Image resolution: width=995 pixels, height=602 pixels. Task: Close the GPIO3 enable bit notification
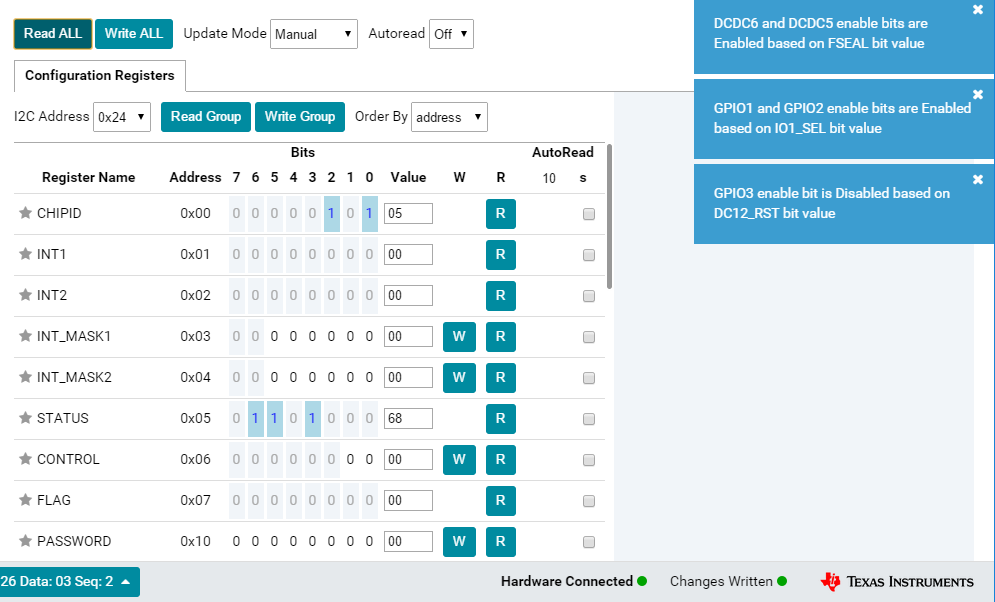coord(978,179)
